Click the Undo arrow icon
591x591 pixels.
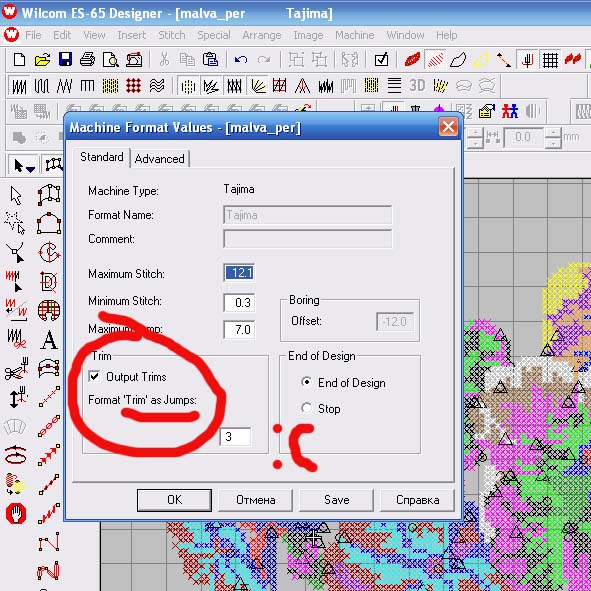coord(240,60)
